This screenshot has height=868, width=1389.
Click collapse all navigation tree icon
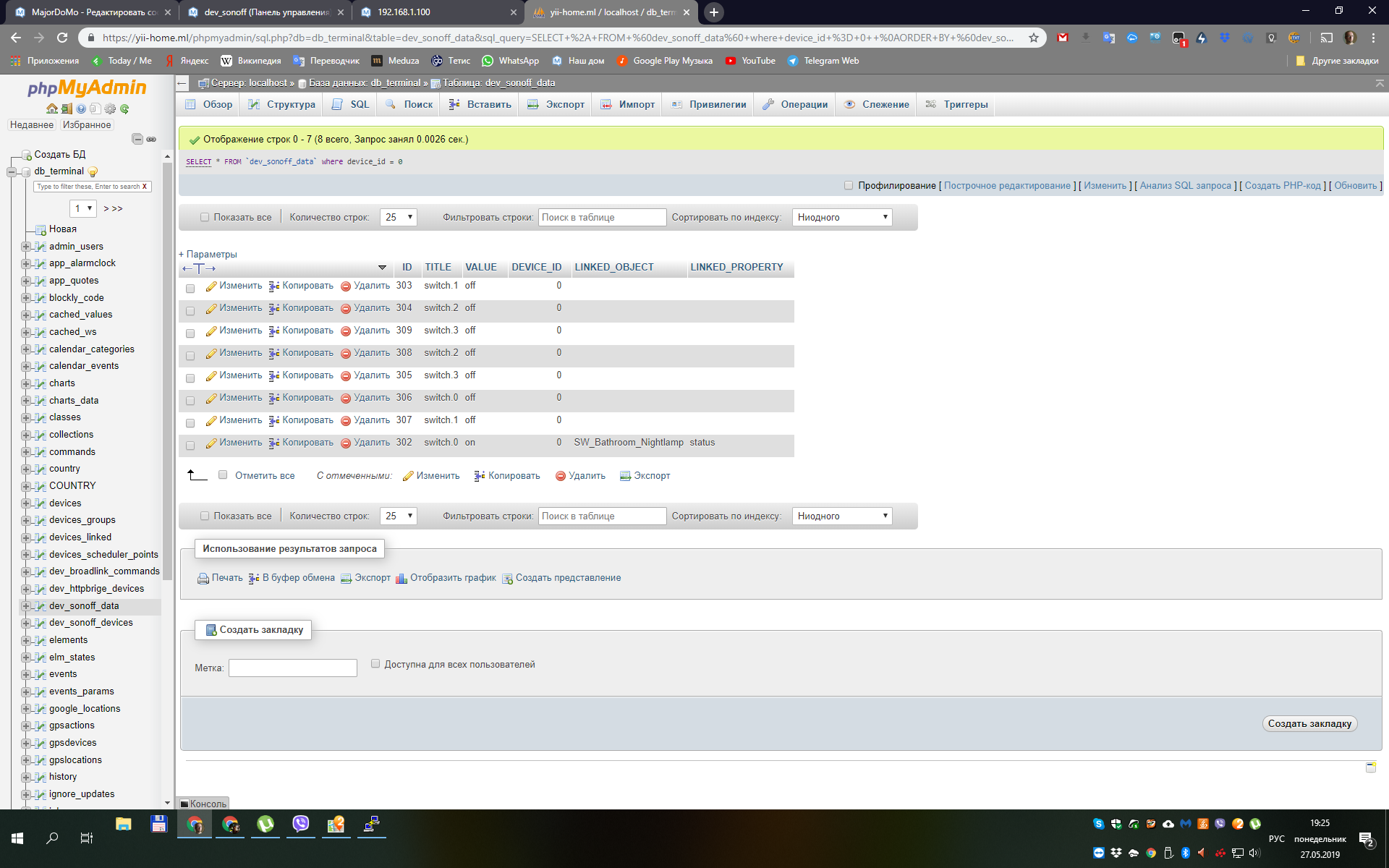pyautogui.click(x=137, y=139)
